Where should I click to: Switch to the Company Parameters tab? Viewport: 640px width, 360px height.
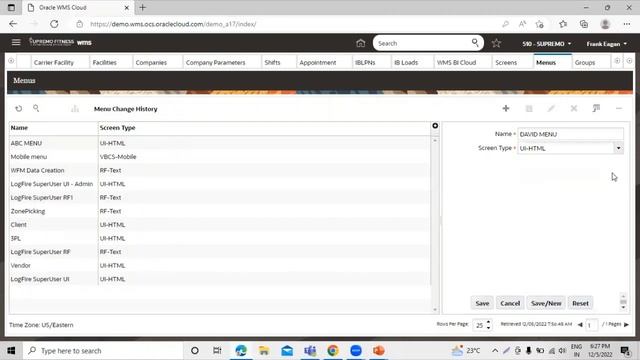[216, 62]
